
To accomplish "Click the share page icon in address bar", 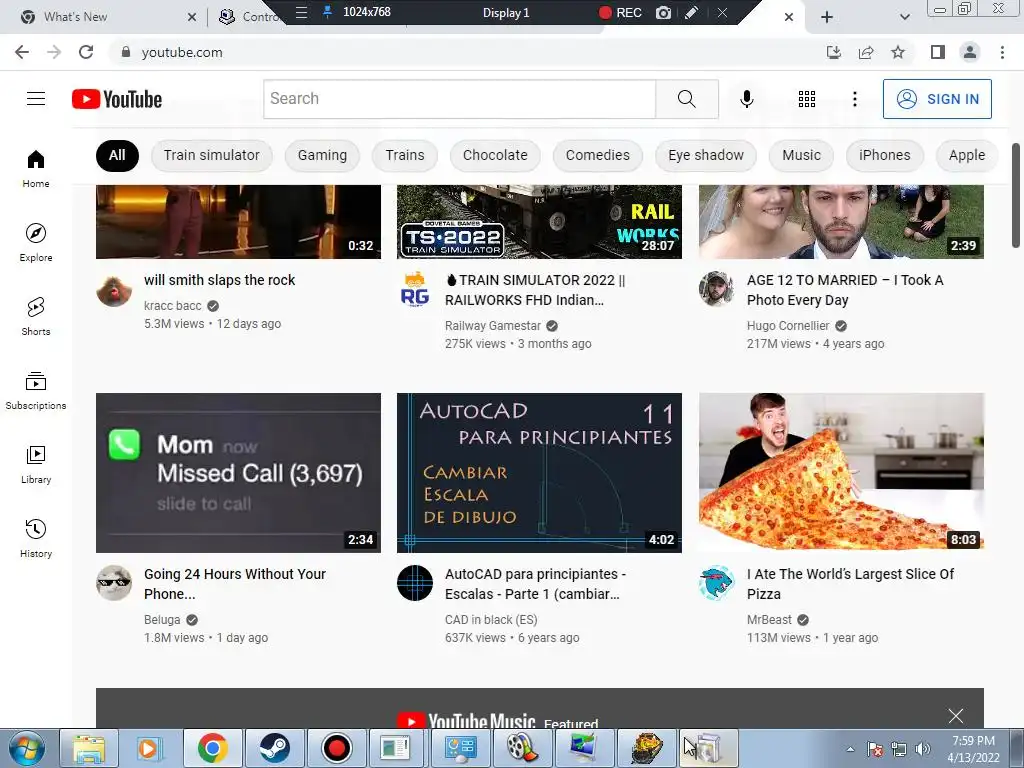I will [x=866, y=52].
